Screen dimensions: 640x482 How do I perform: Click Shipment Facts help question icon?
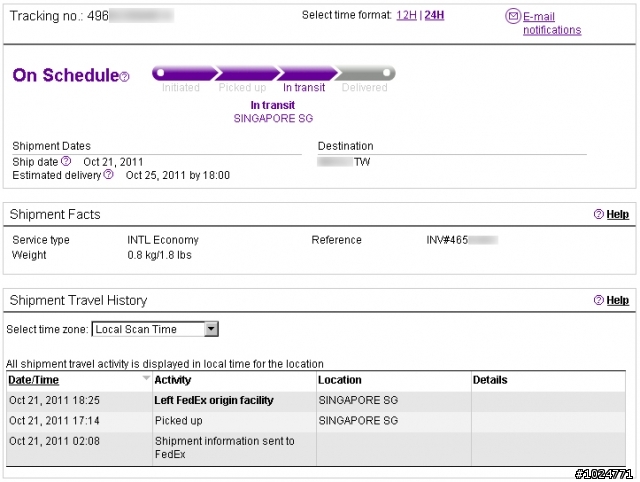(598, 215)
